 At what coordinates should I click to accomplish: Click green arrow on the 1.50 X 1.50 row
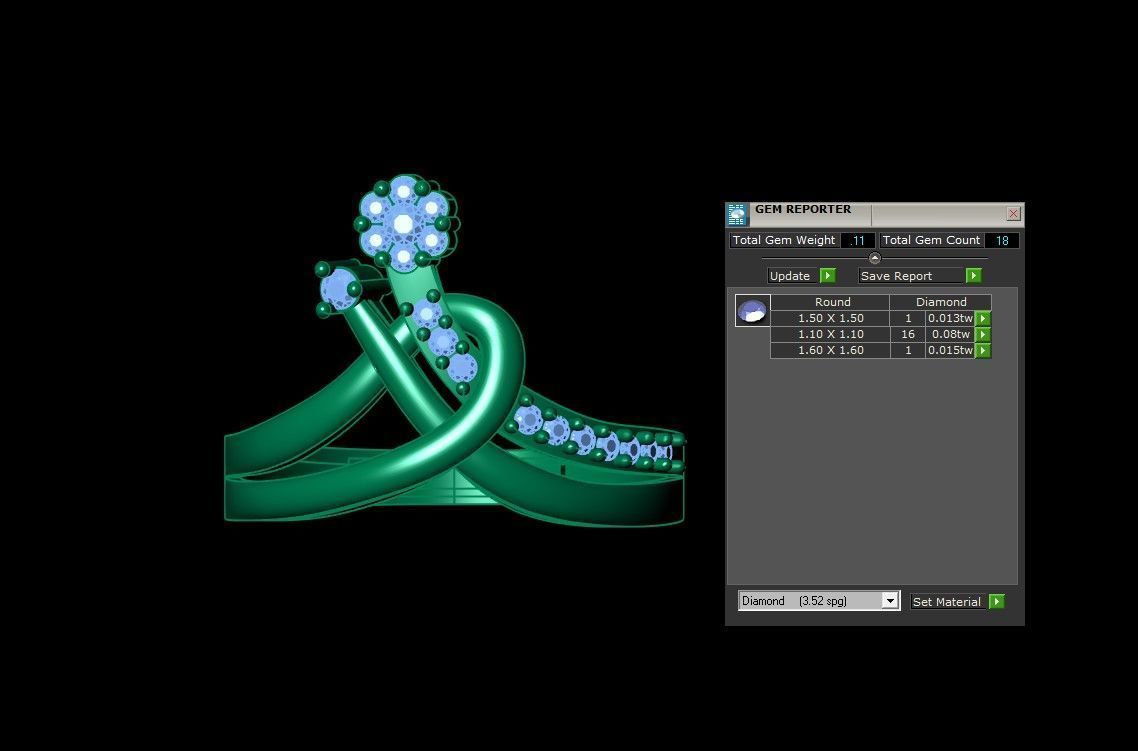point(983,319)
